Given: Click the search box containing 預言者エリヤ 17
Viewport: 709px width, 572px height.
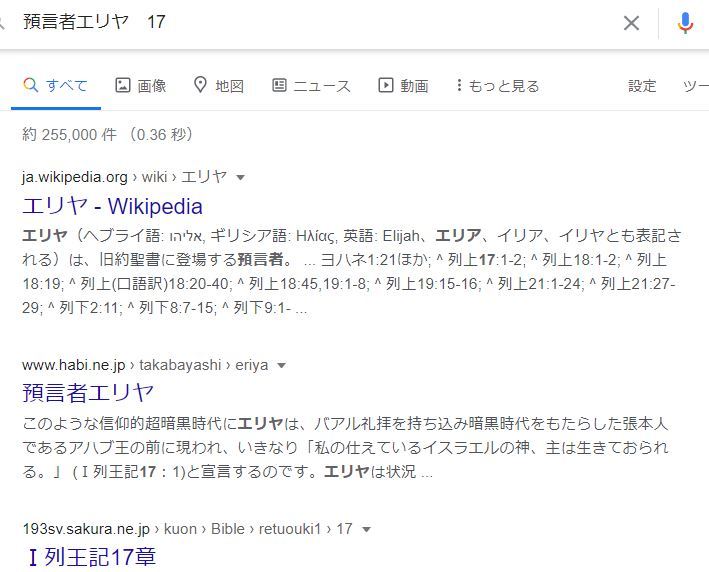Looking at the screenshot, I should click(x=317, y=22).
